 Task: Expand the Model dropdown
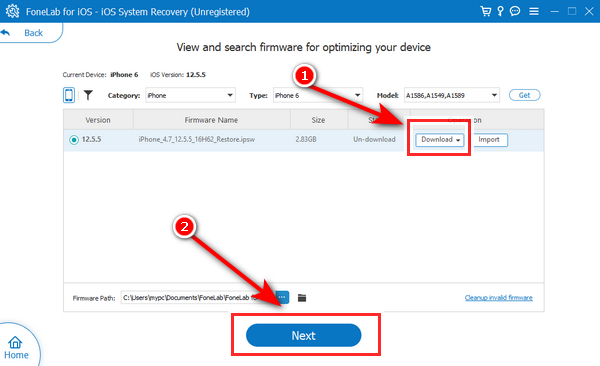(452, 95)
